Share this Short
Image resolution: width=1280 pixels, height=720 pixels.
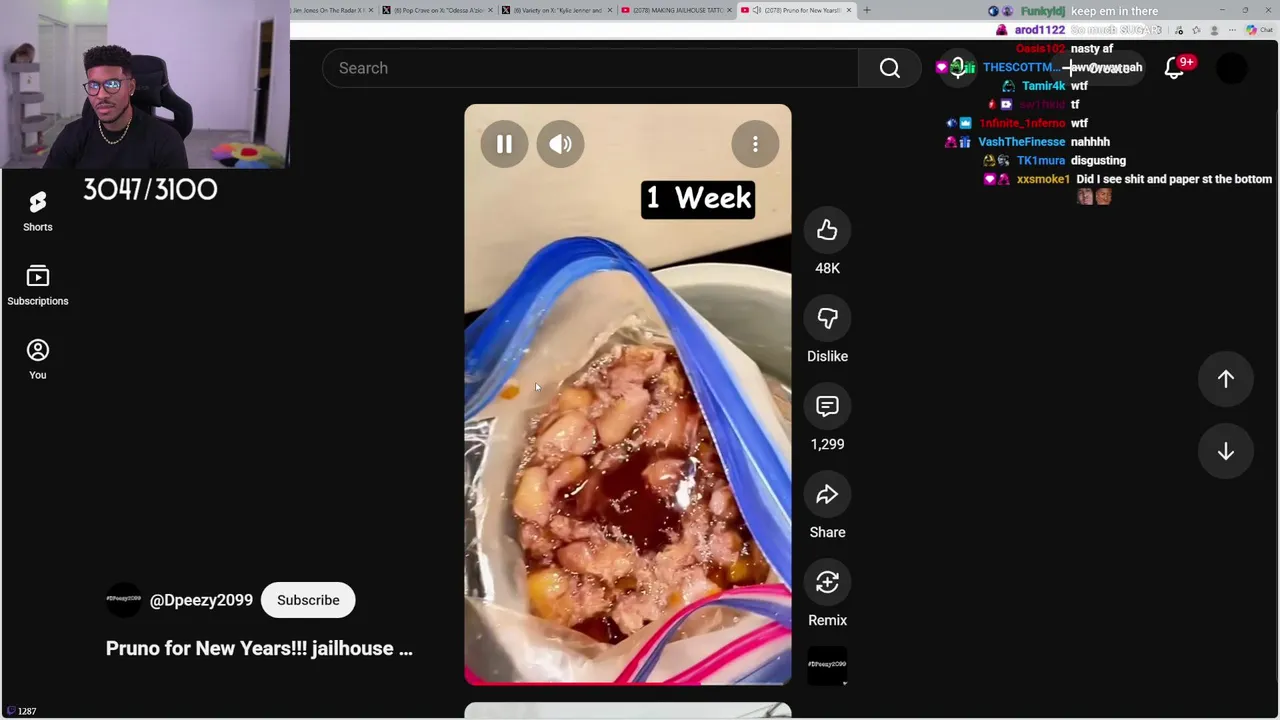827,495
